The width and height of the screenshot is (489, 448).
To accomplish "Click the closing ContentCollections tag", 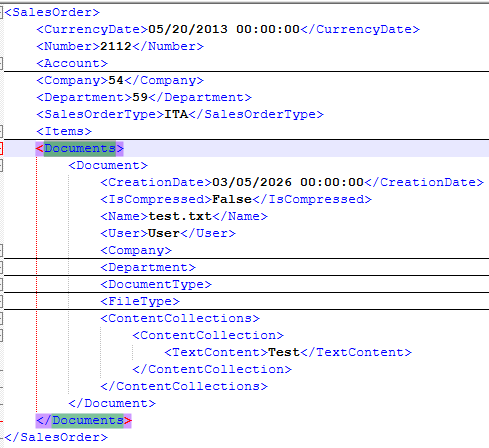I will pos(184,386).
